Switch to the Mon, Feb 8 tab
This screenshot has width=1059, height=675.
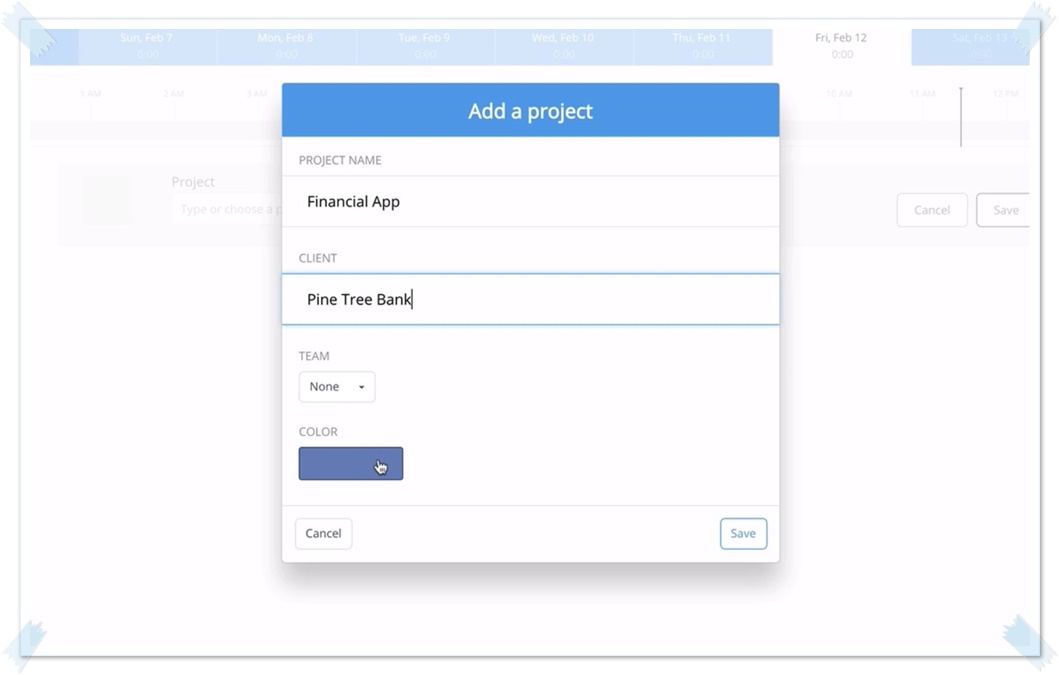click(286, 46)
